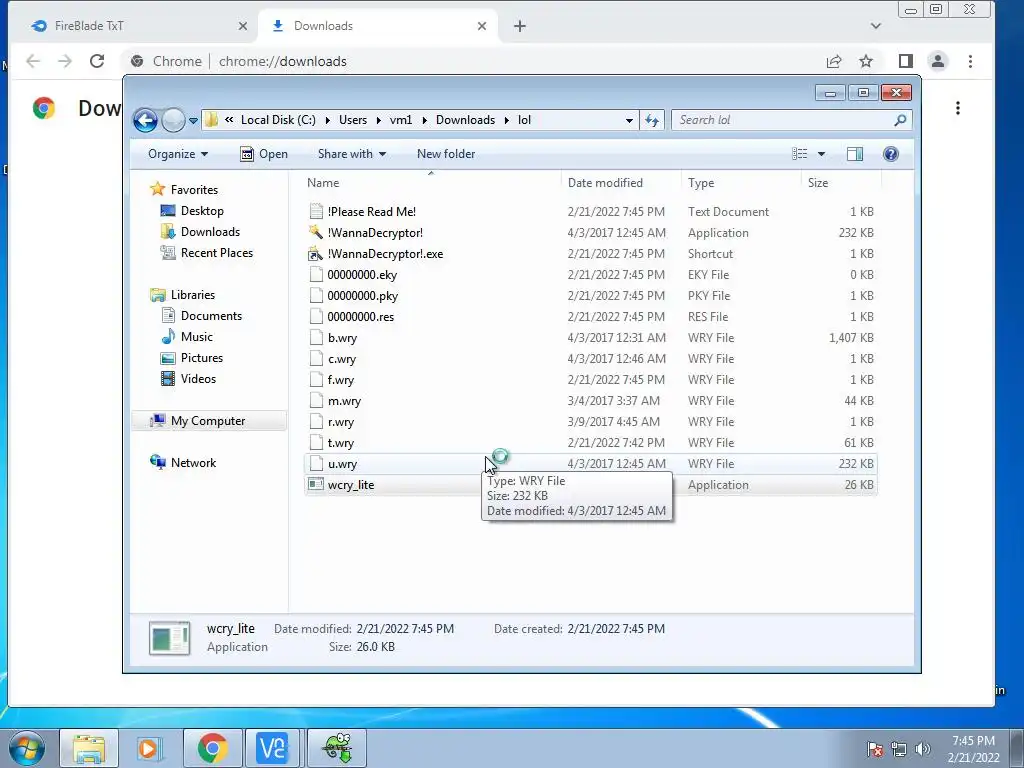Open Documents library
This screenshot has height=768, width=1024.
tap(201, 316)
